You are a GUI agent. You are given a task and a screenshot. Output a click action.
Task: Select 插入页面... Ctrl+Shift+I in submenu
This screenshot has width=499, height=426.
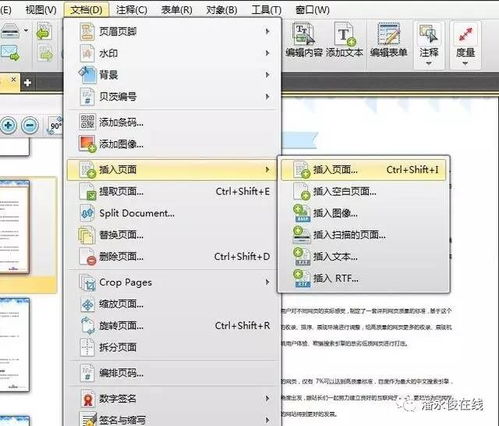(x=363, y=170)
